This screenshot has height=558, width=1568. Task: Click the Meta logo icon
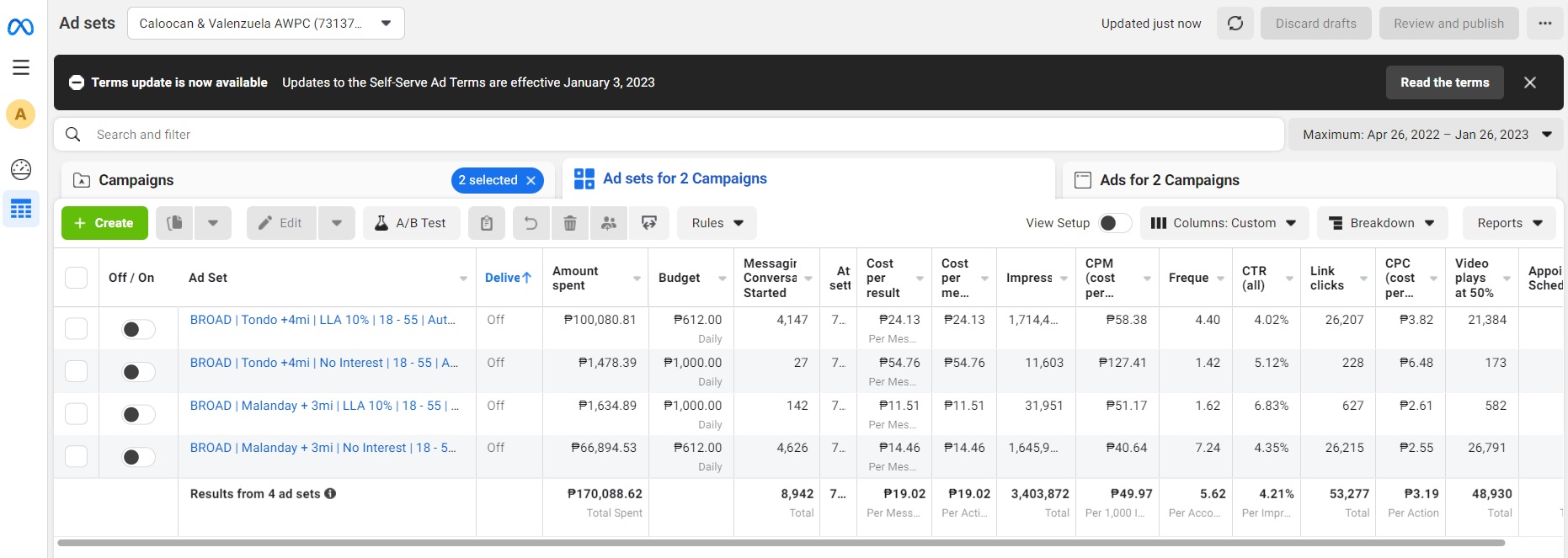pyautogui.click(x=20, y=28)
